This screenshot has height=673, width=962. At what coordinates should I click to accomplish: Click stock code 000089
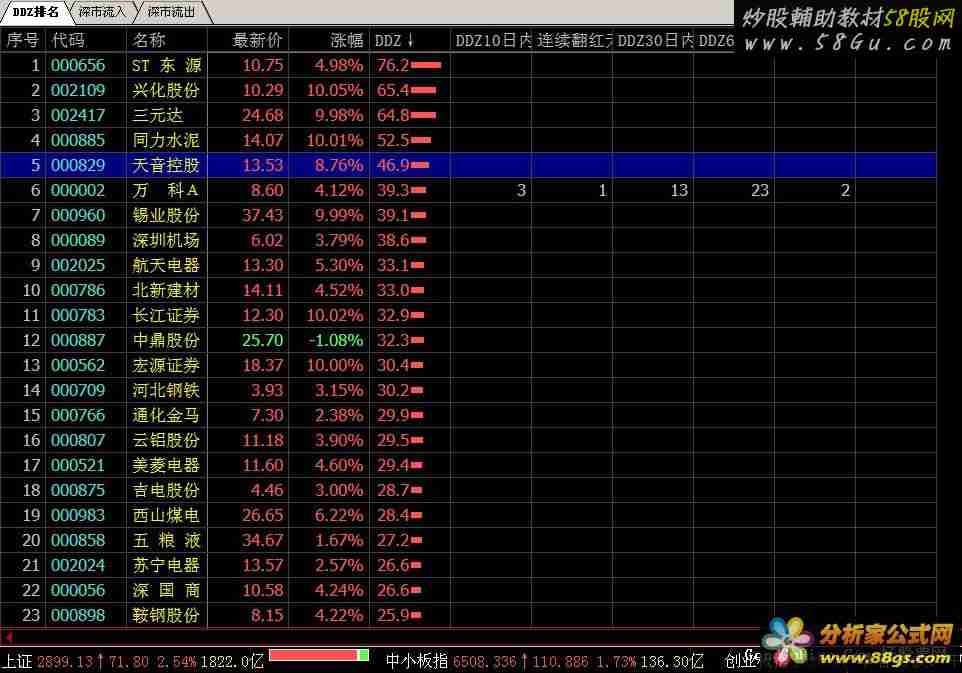78,240
